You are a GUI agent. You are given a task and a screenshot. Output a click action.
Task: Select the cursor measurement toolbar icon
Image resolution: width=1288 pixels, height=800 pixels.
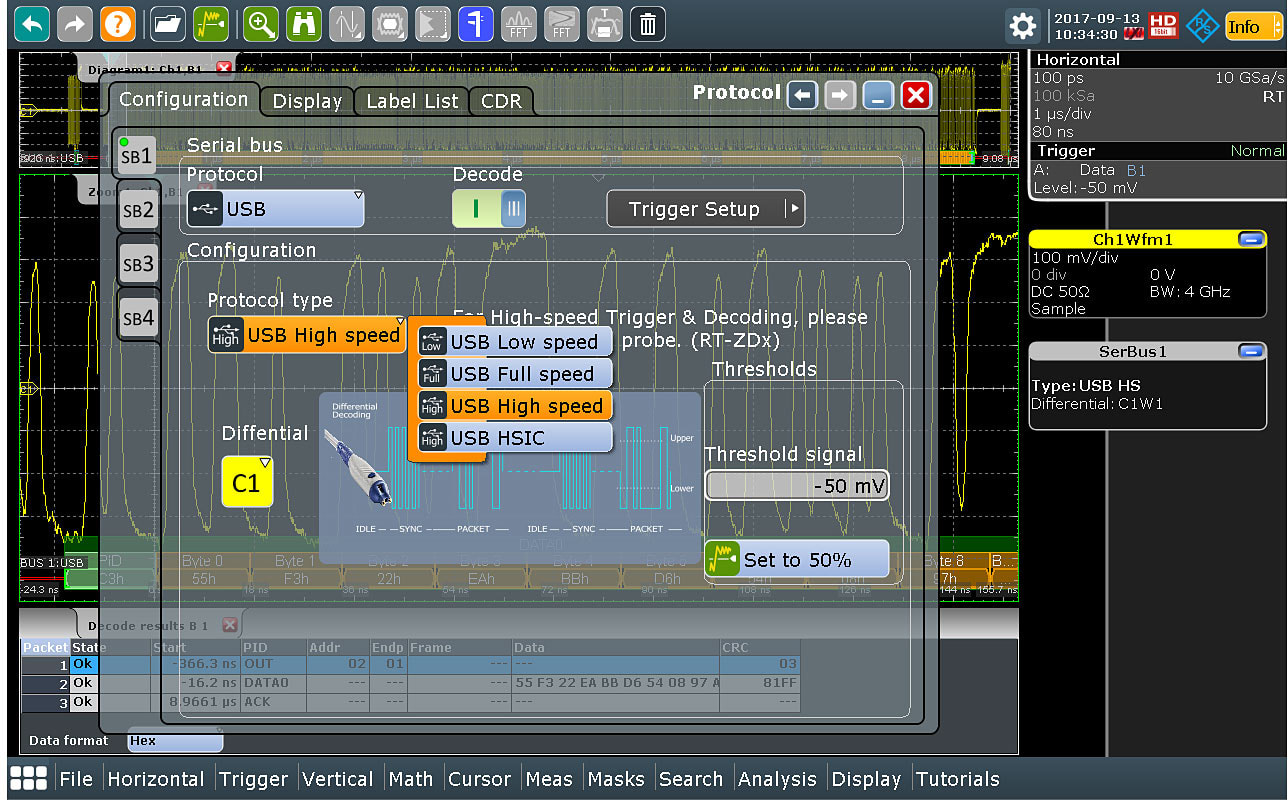pyautogui.click(x=347, y=23)
